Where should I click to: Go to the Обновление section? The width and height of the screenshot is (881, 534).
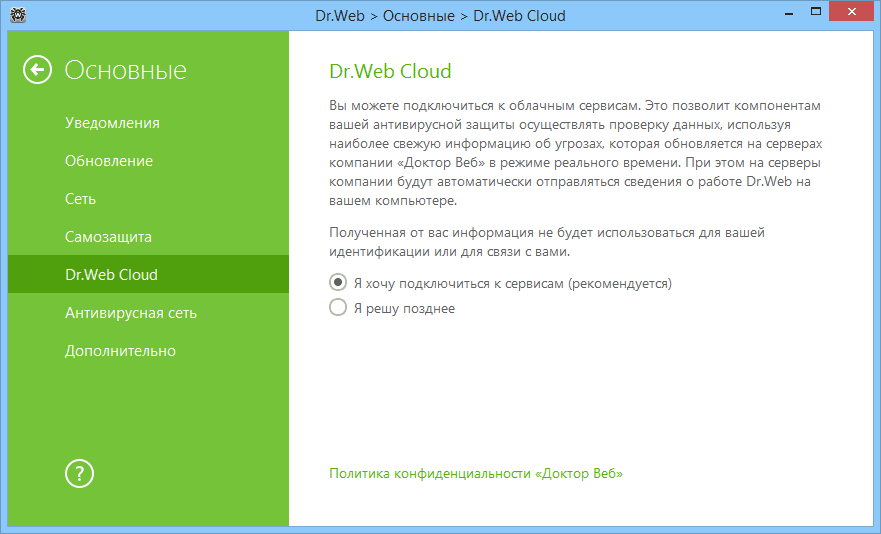(109, 161)
